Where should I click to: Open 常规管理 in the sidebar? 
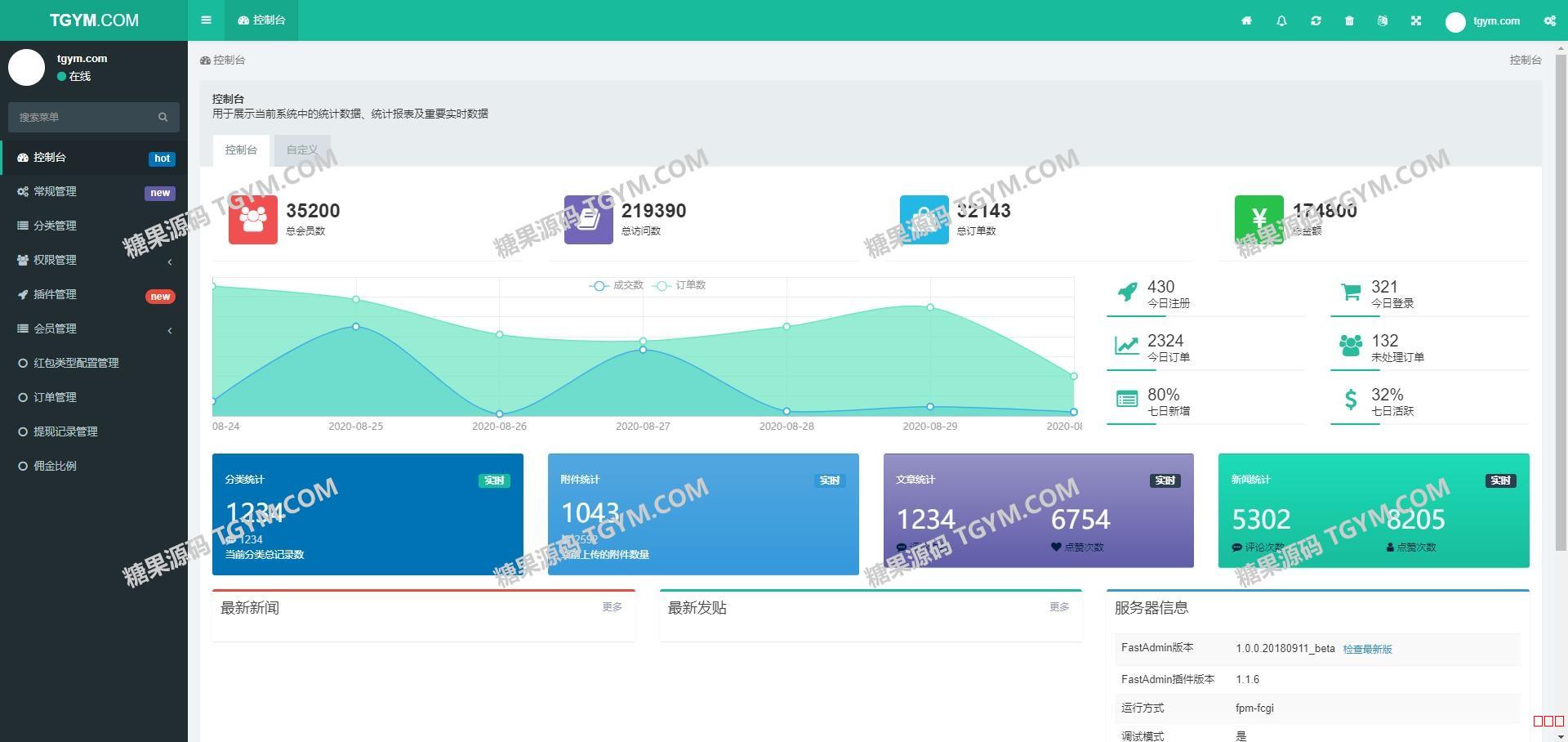(94, 191)
